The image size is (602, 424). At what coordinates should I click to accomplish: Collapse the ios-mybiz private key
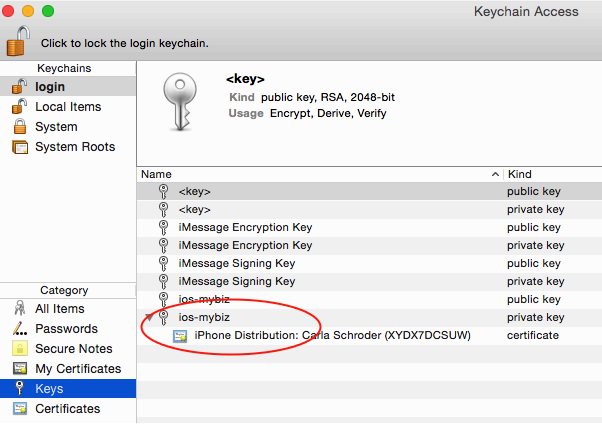point(149,317)
